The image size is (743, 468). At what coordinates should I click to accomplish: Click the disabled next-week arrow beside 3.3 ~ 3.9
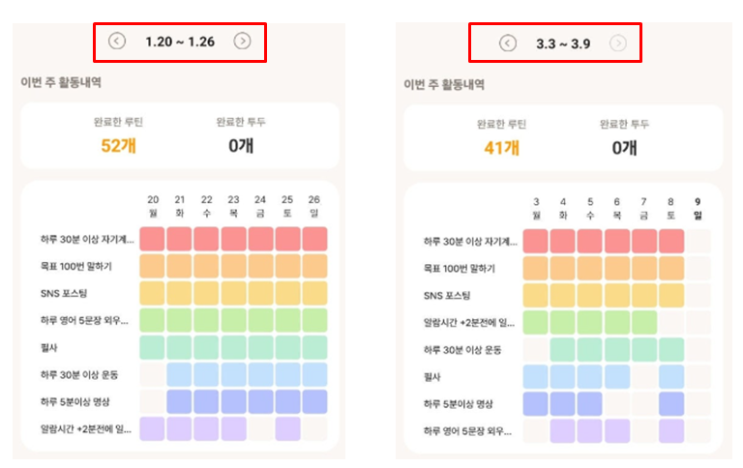click(x=619, y=43)
